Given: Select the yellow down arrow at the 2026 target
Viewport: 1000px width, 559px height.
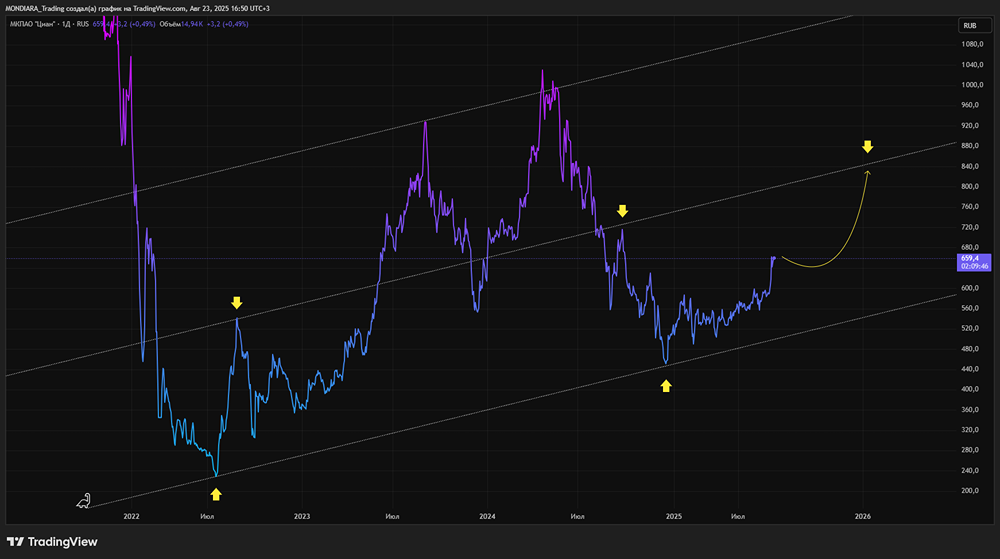Looking at the screenshot, I should coord(867,147).
